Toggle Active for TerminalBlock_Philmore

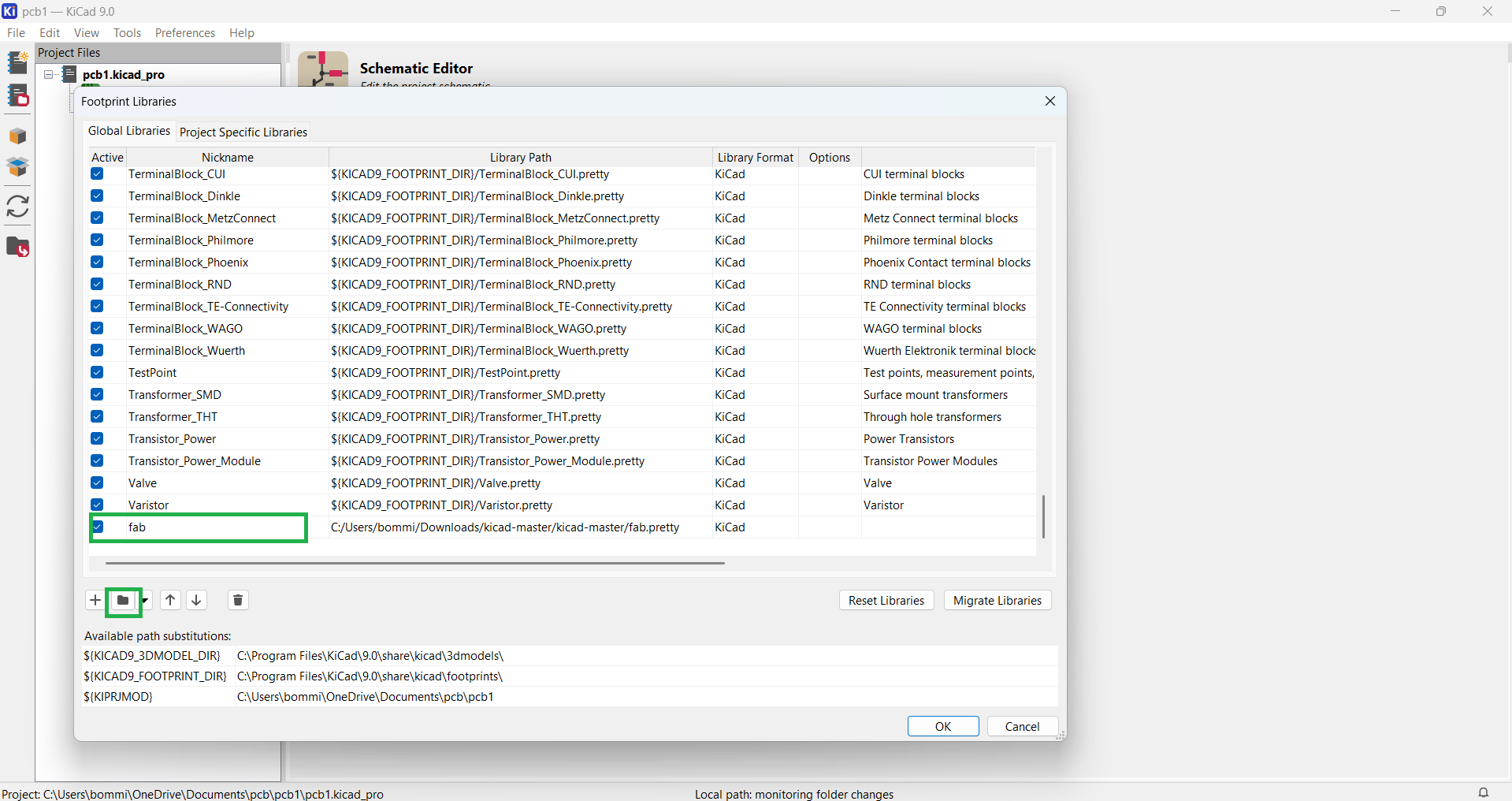point(97,240)
